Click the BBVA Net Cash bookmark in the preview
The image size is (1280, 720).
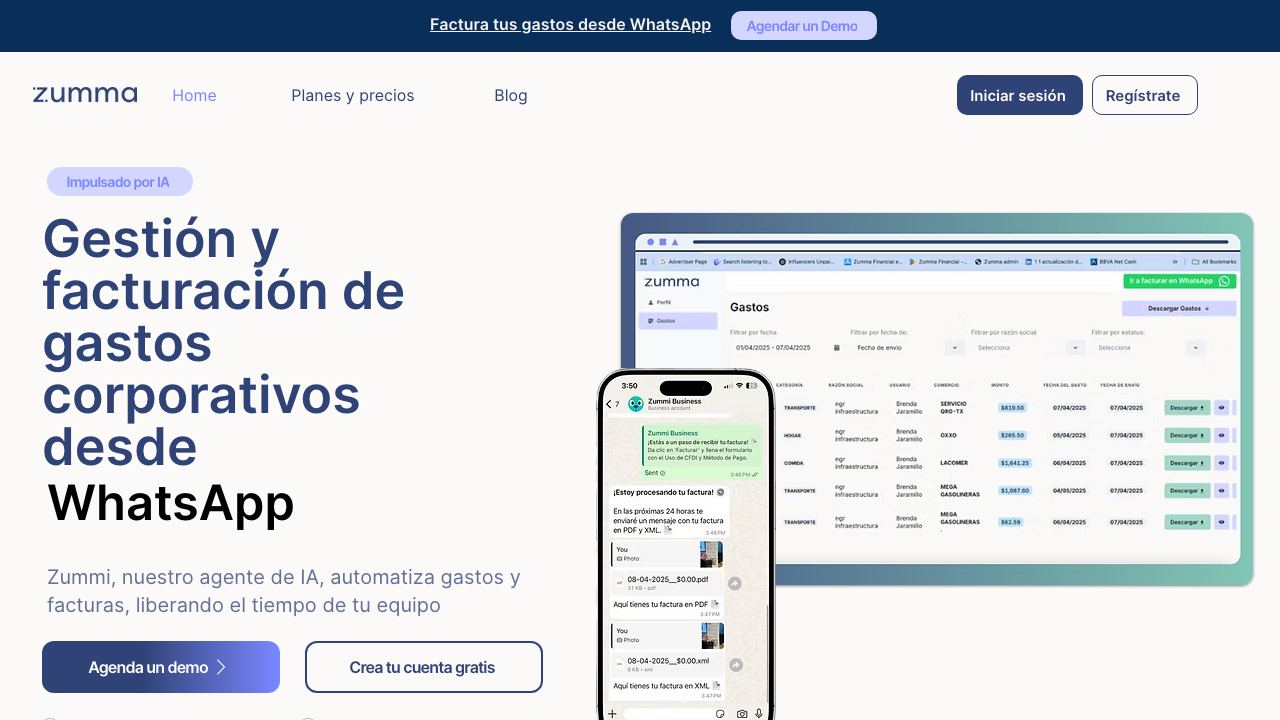point(1113,262)
